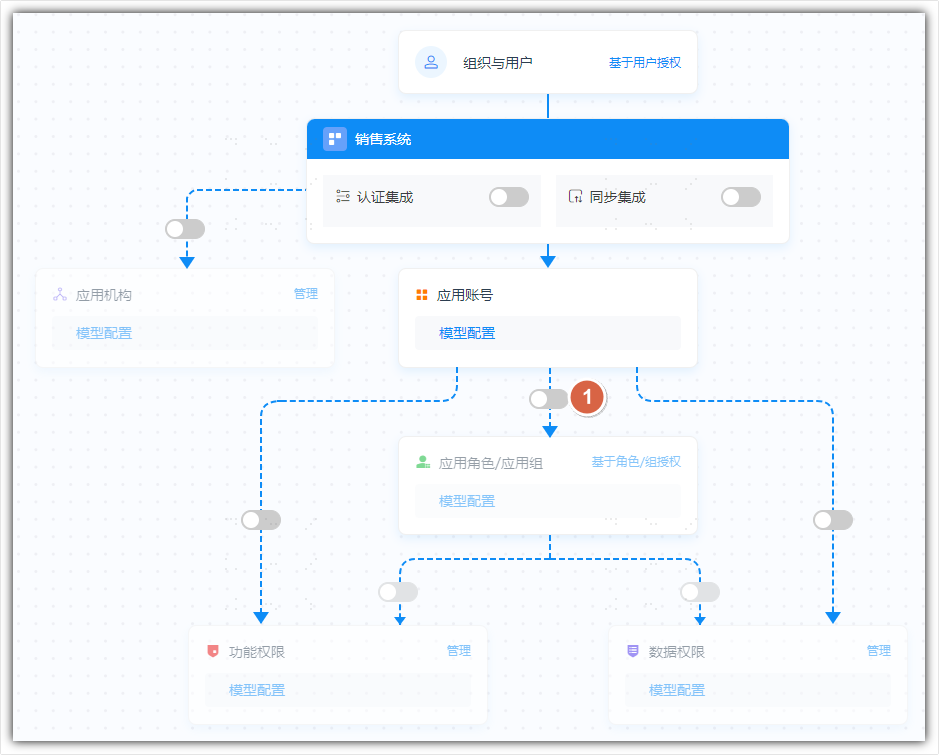Viewport: 939px width, 755px height.
Task: Click the 销售系统 application icon
Action: 335,139
